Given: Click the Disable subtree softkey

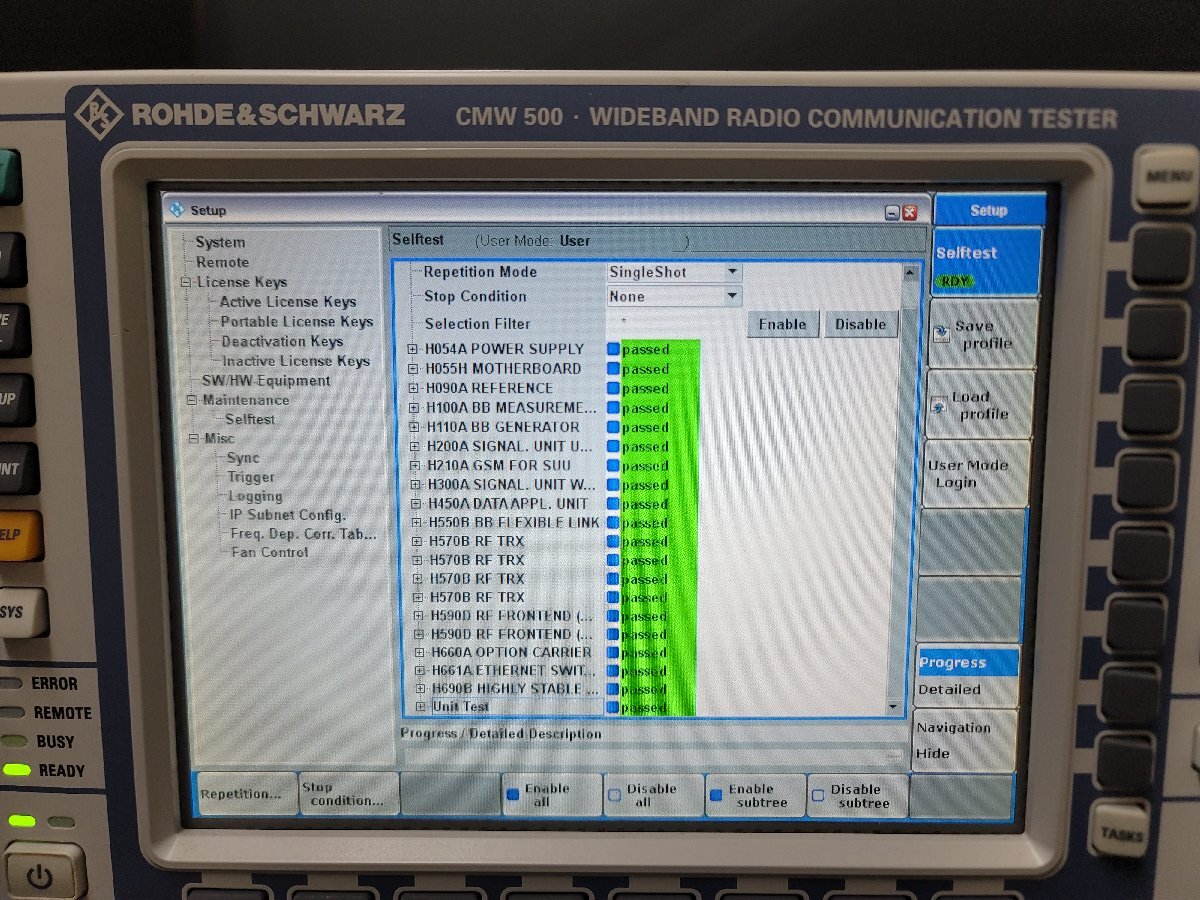Looking at the screenshot, I should [x=858, y=795].
